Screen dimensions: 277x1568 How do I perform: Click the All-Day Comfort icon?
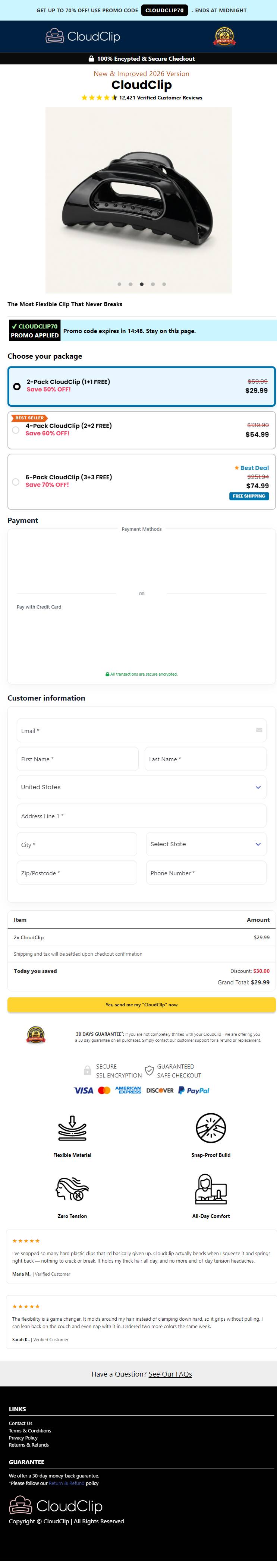pos(211,1188)
